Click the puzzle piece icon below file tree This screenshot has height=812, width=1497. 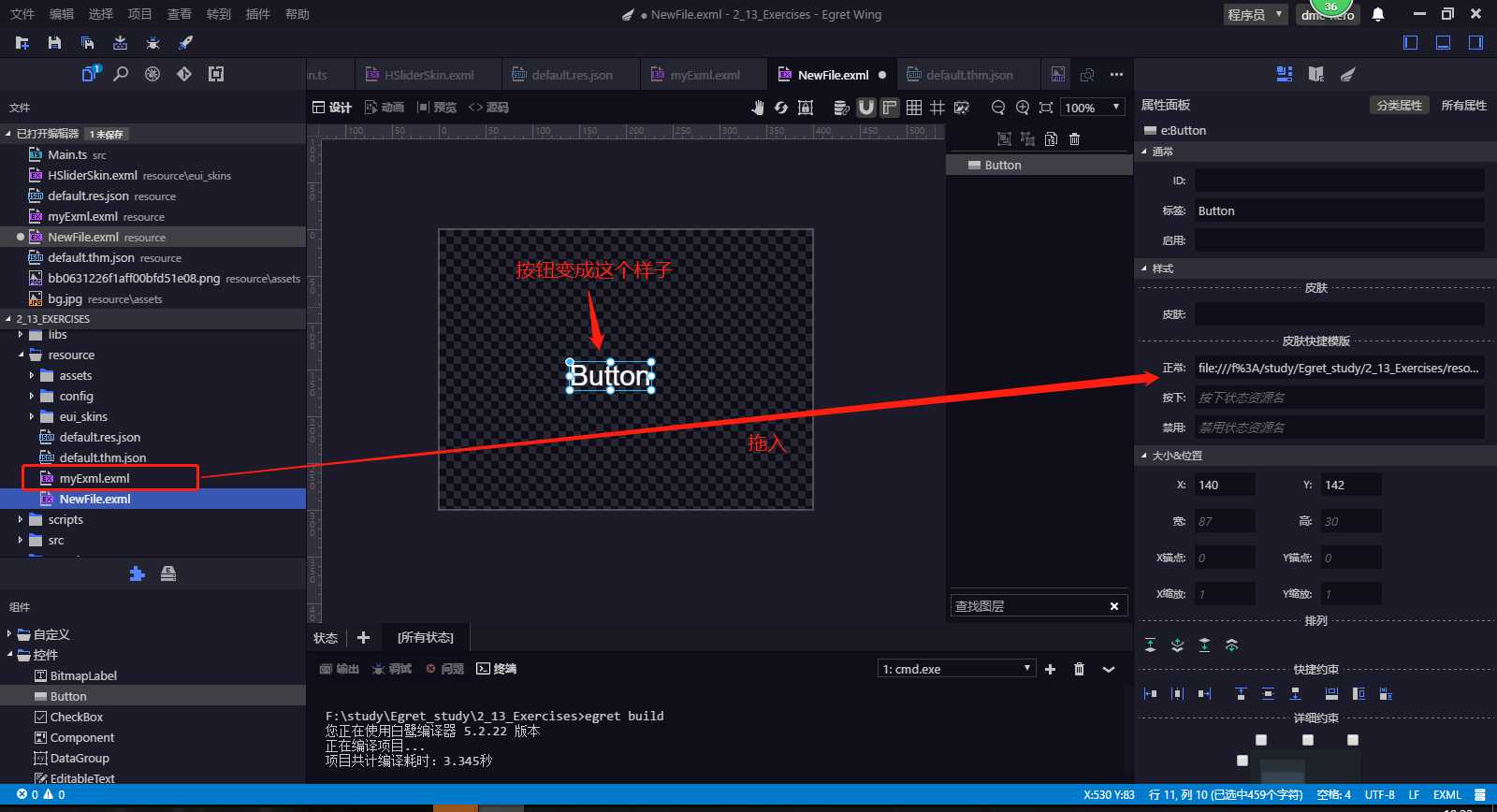coord(138,573)
